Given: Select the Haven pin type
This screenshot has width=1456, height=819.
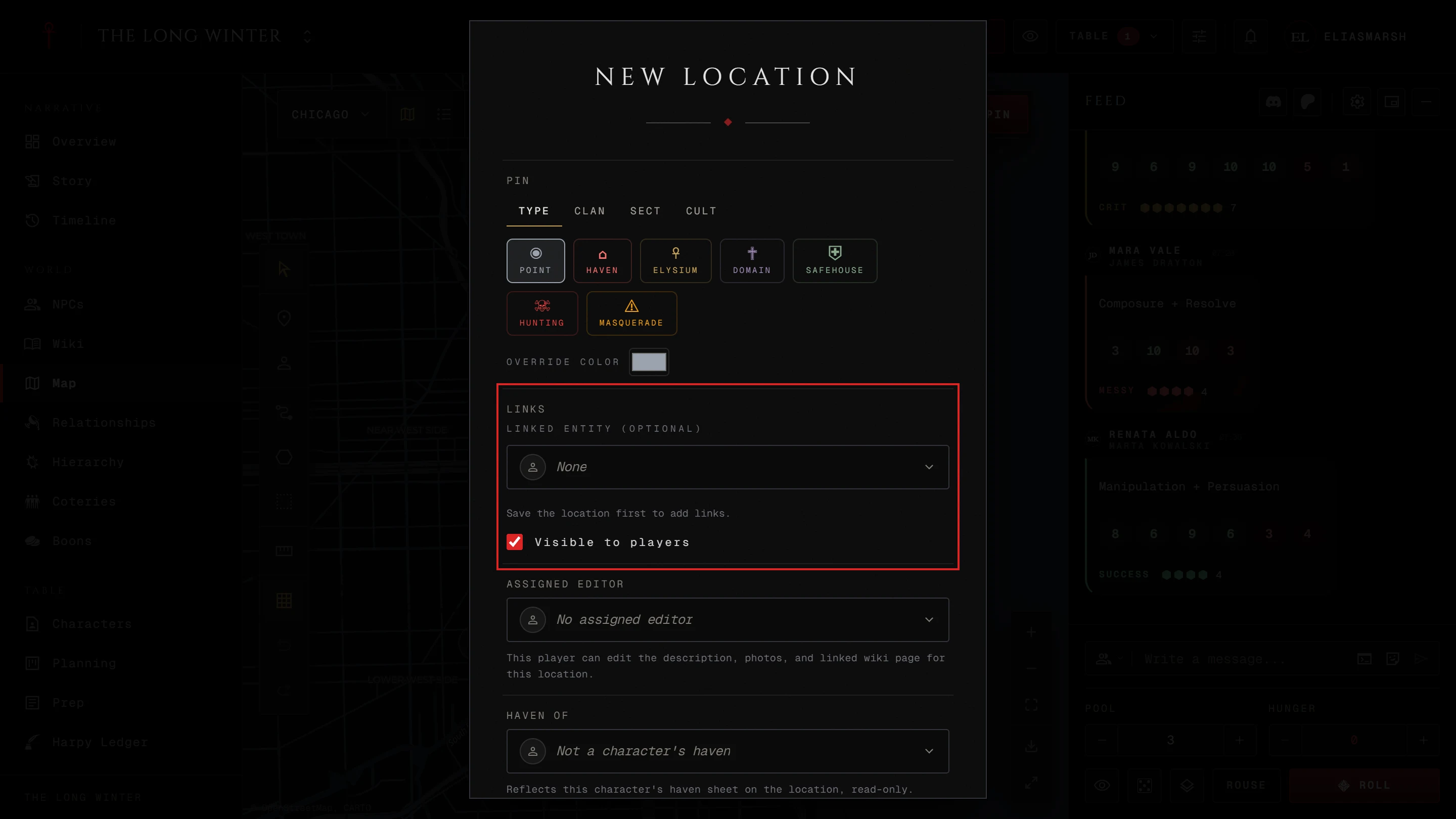Looking at the screenshot, I should (602, 260).
